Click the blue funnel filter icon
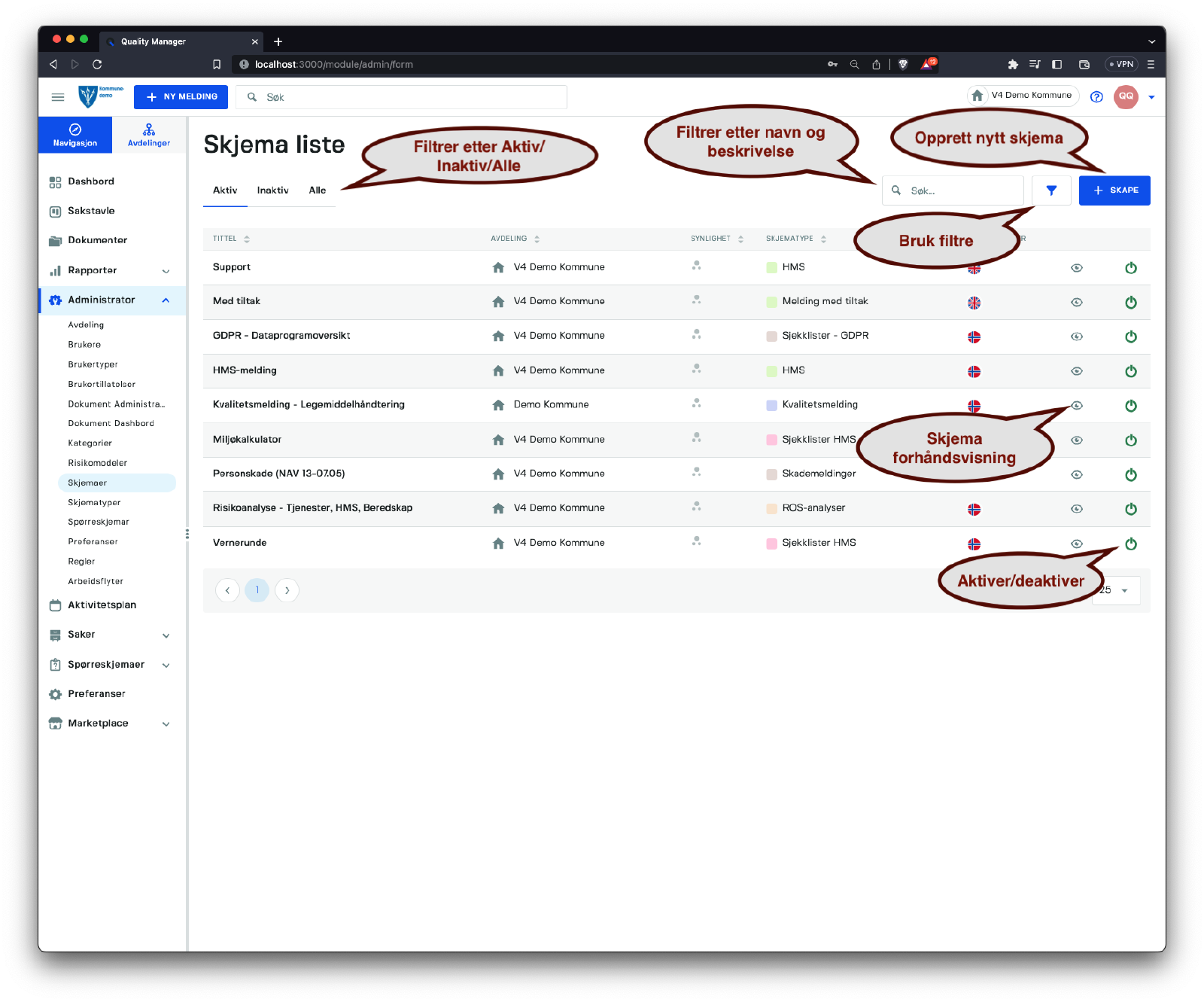 tap(1051, 190)
